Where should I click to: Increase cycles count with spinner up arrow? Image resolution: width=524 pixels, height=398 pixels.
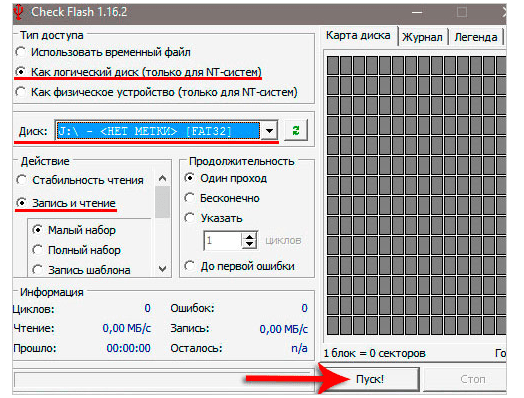click(249, 237)
